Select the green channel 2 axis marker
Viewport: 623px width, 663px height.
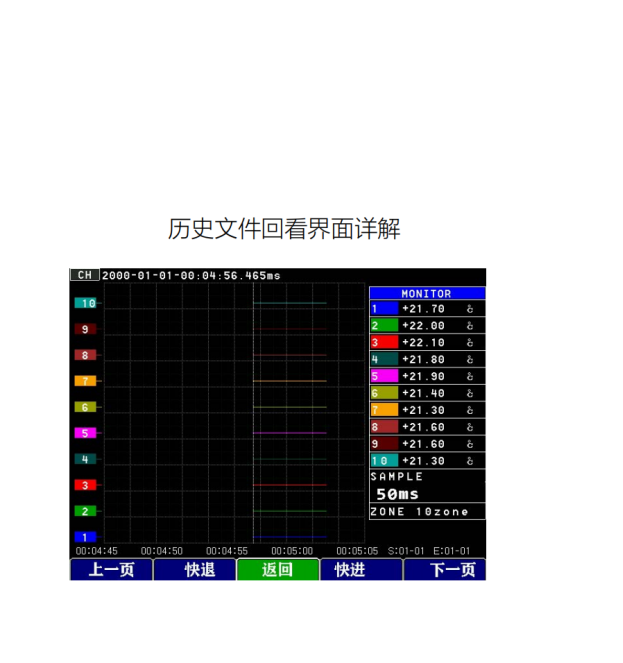85,511
